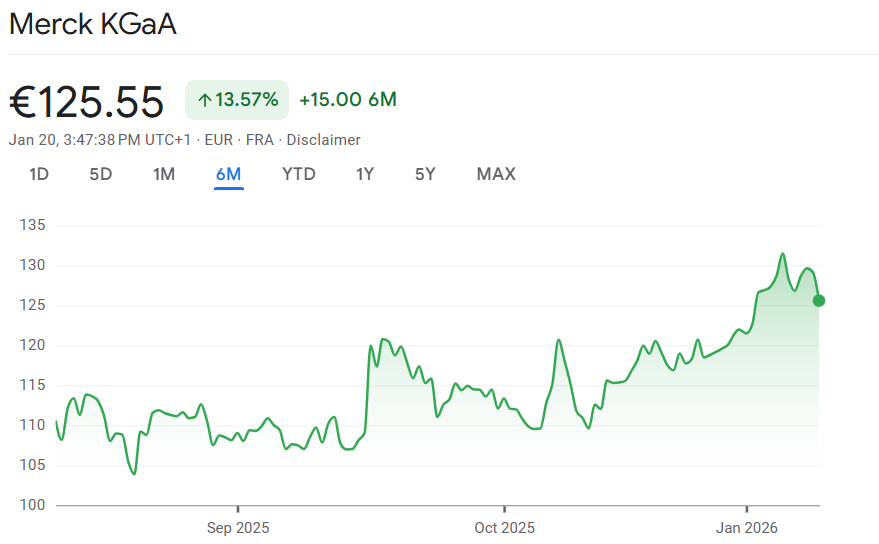Click the 135 y-axis value label
The width and height of the screenshot is (879, 544).
tap(32, 225)
